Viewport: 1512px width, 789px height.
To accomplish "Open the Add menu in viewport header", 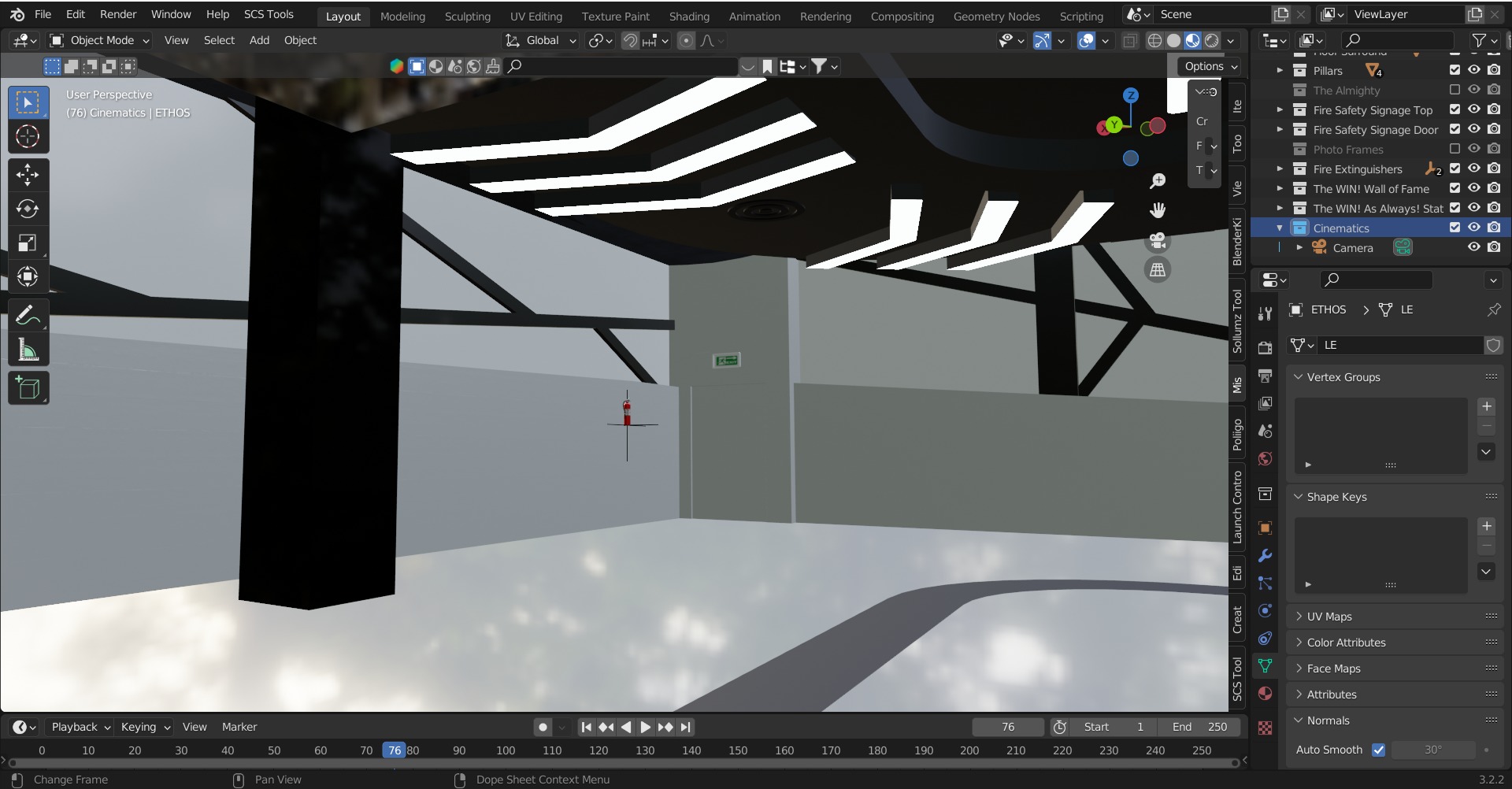I will 259,40.
